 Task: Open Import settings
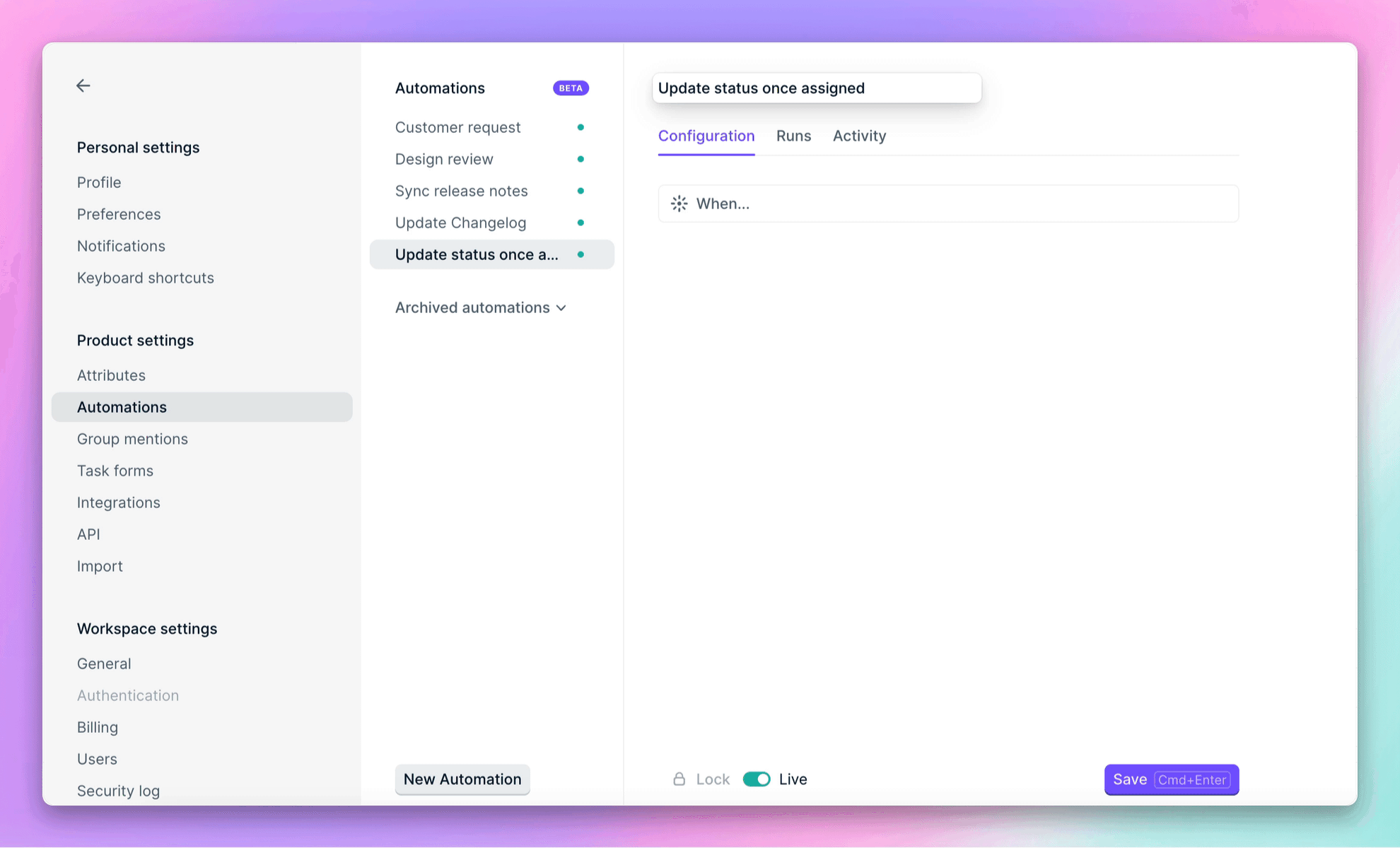click(100, 566)
